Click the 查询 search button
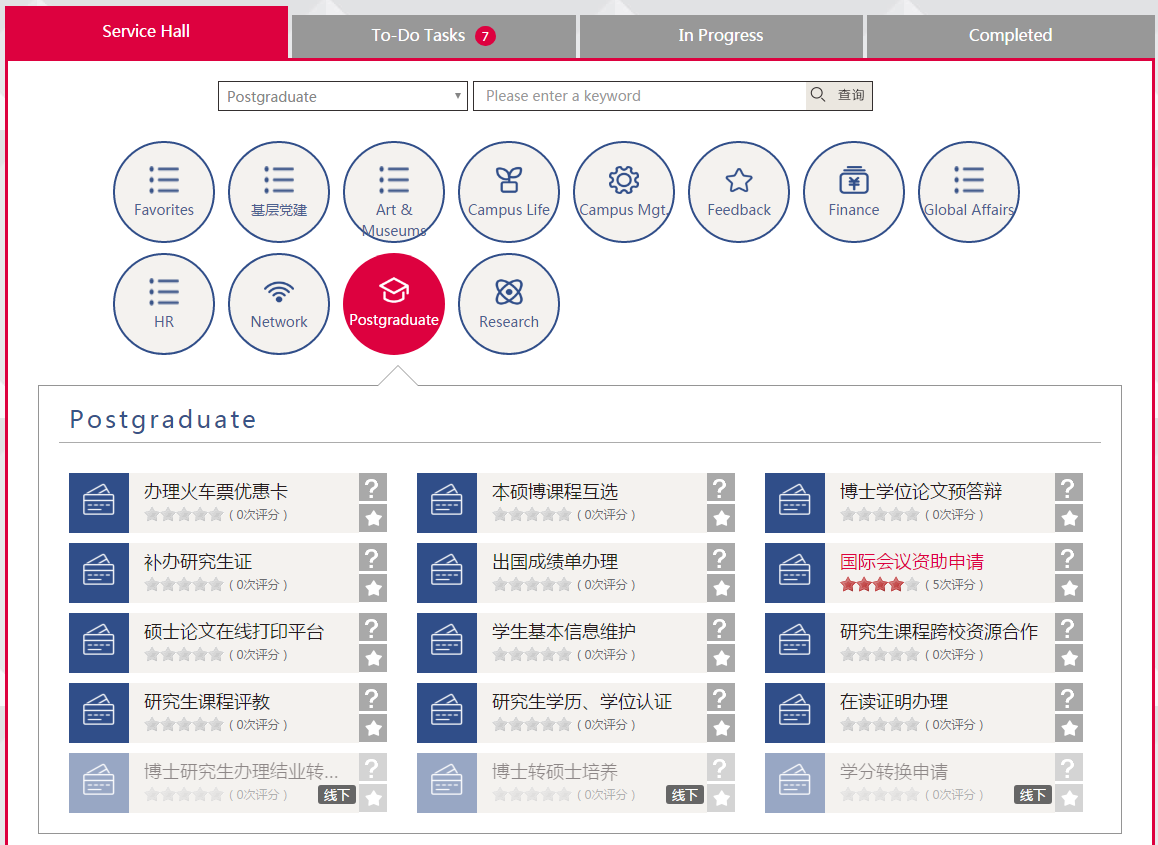The width and height of the screenshot is (1158, 845). [x=839, y=96]
